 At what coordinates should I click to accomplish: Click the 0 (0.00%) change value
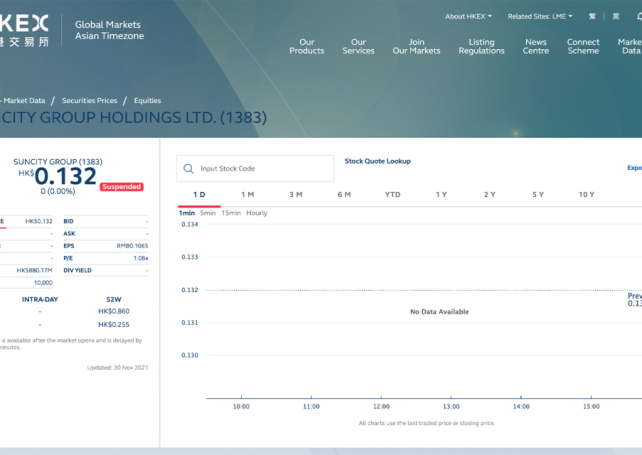[x=58, y=191]
